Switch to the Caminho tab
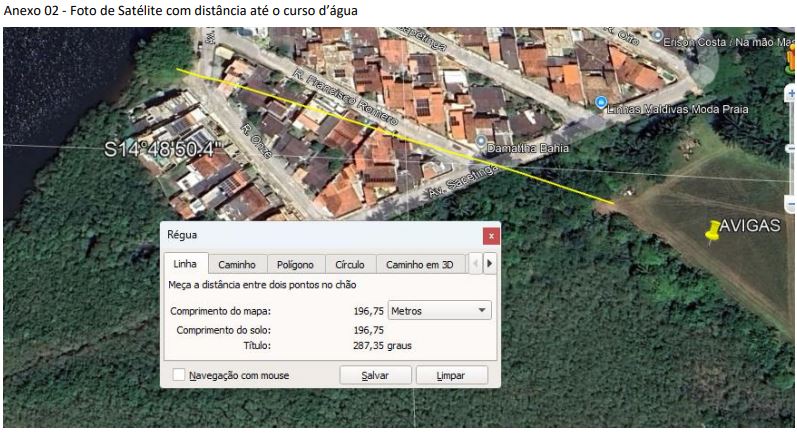 [x=237, y=265]
